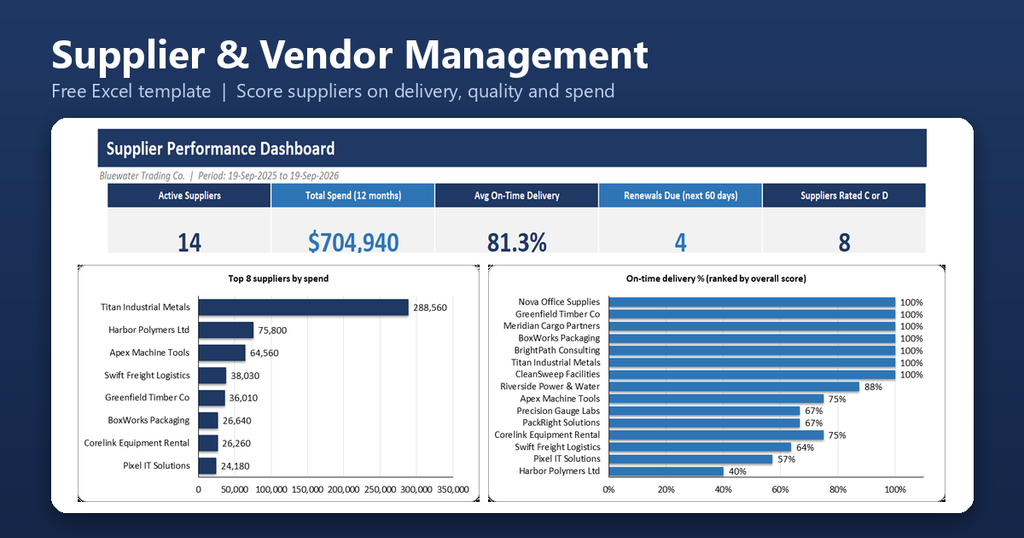Viewport: 1024px width, 538px height.
Task: Select the Active Suppliers header cell
Action: click(x=189, y=195)
